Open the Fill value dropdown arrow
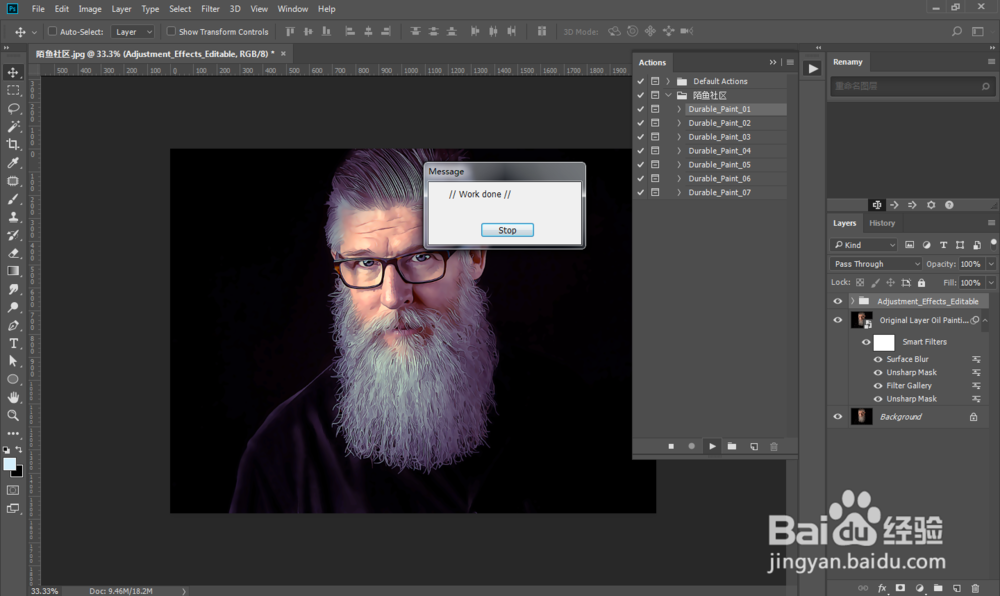The image size is (1000, 596). click(991, 282)
